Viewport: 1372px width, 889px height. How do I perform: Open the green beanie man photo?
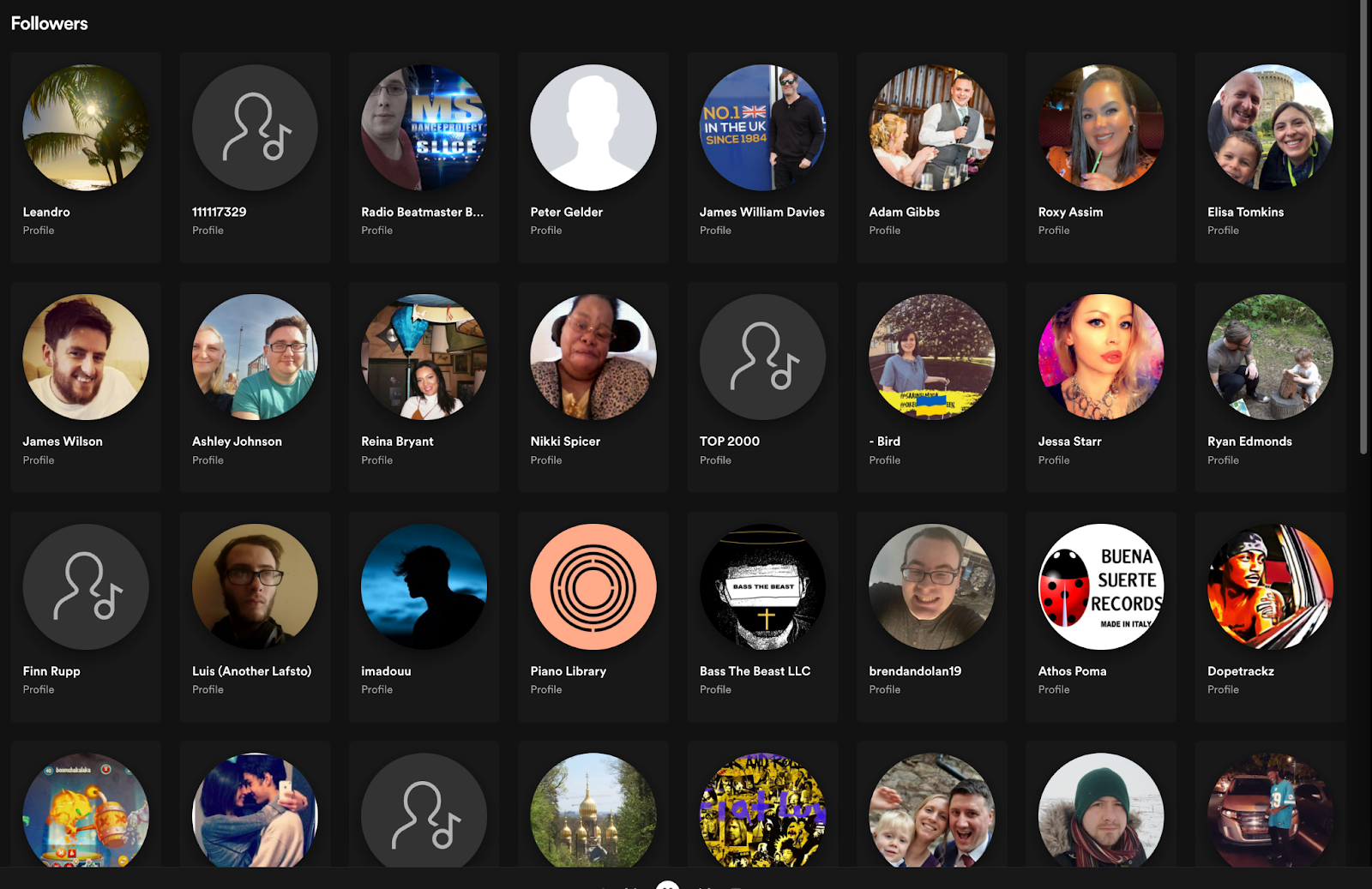pyautogui.click(x=1101, y=810)
